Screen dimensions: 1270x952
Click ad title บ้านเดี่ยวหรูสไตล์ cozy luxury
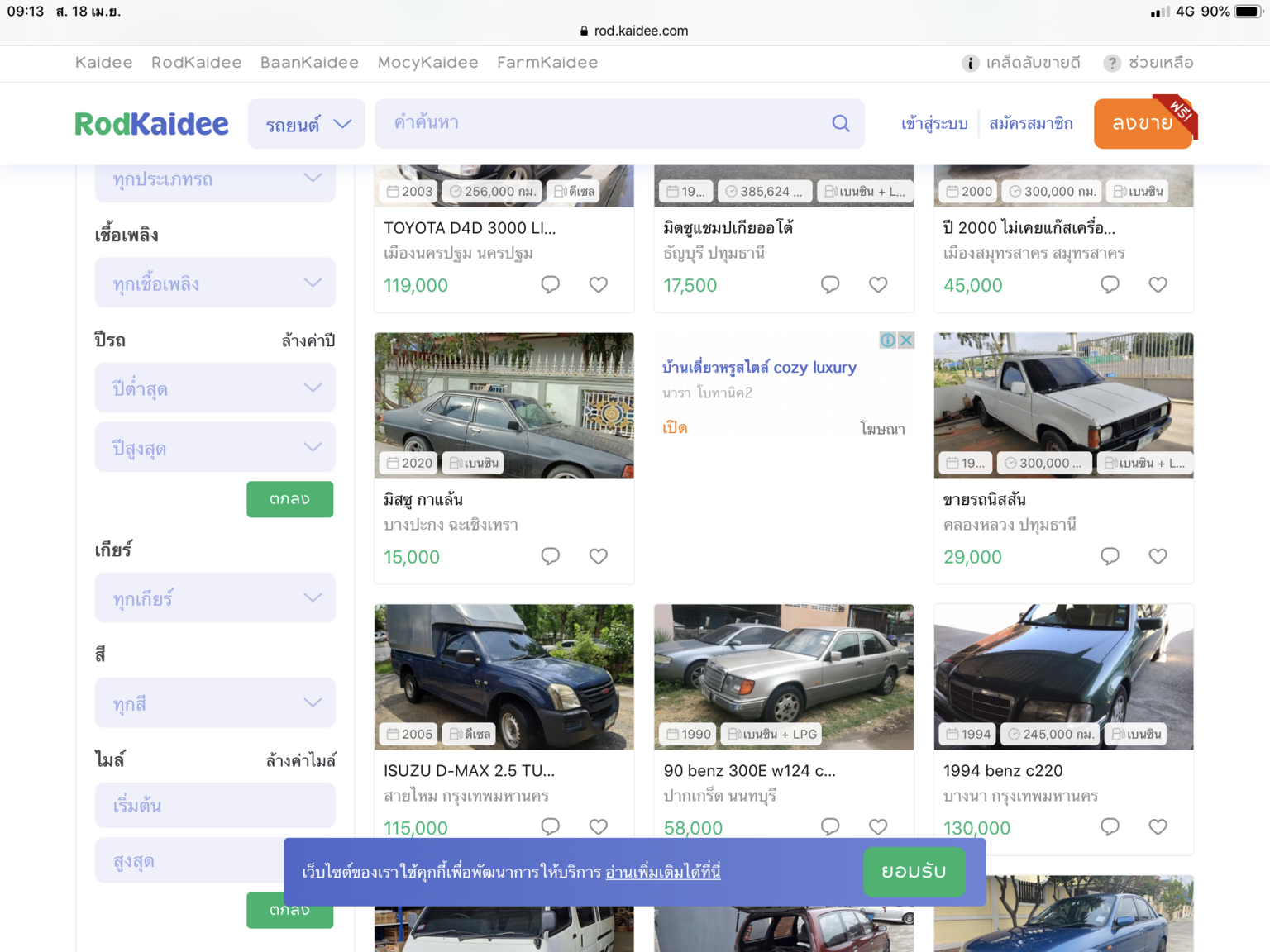click(759, 367)
